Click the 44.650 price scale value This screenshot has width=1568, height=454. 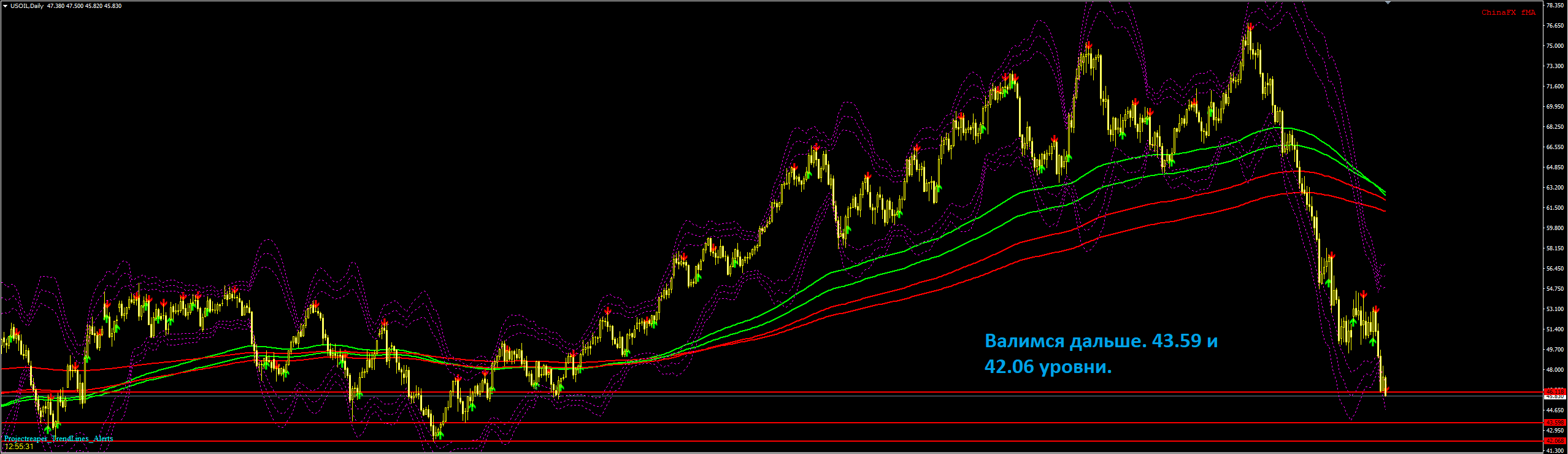coord(1555,410)
